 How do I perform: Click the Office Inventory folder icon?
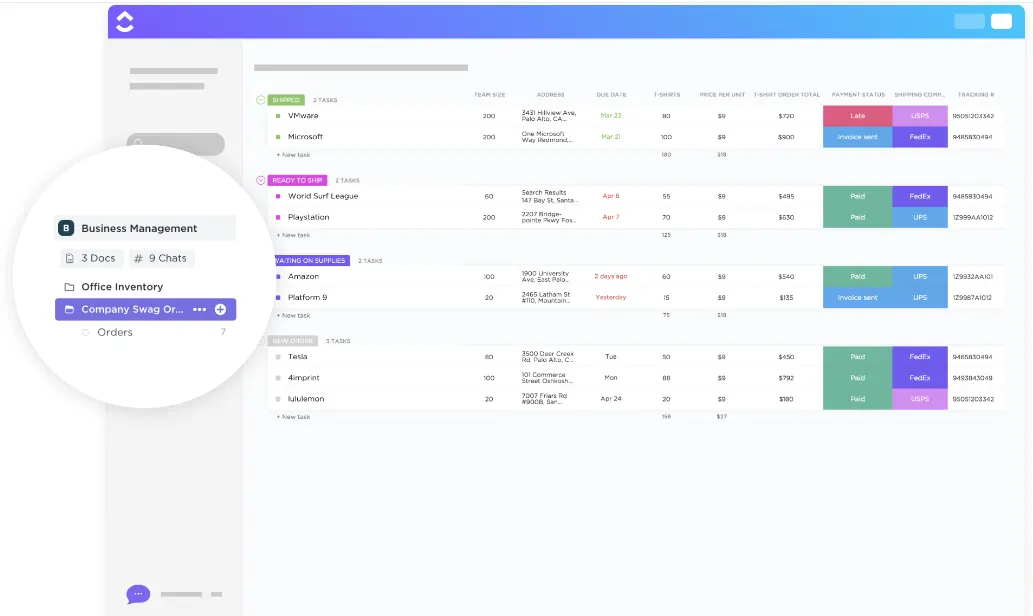(x=69, y=287)
